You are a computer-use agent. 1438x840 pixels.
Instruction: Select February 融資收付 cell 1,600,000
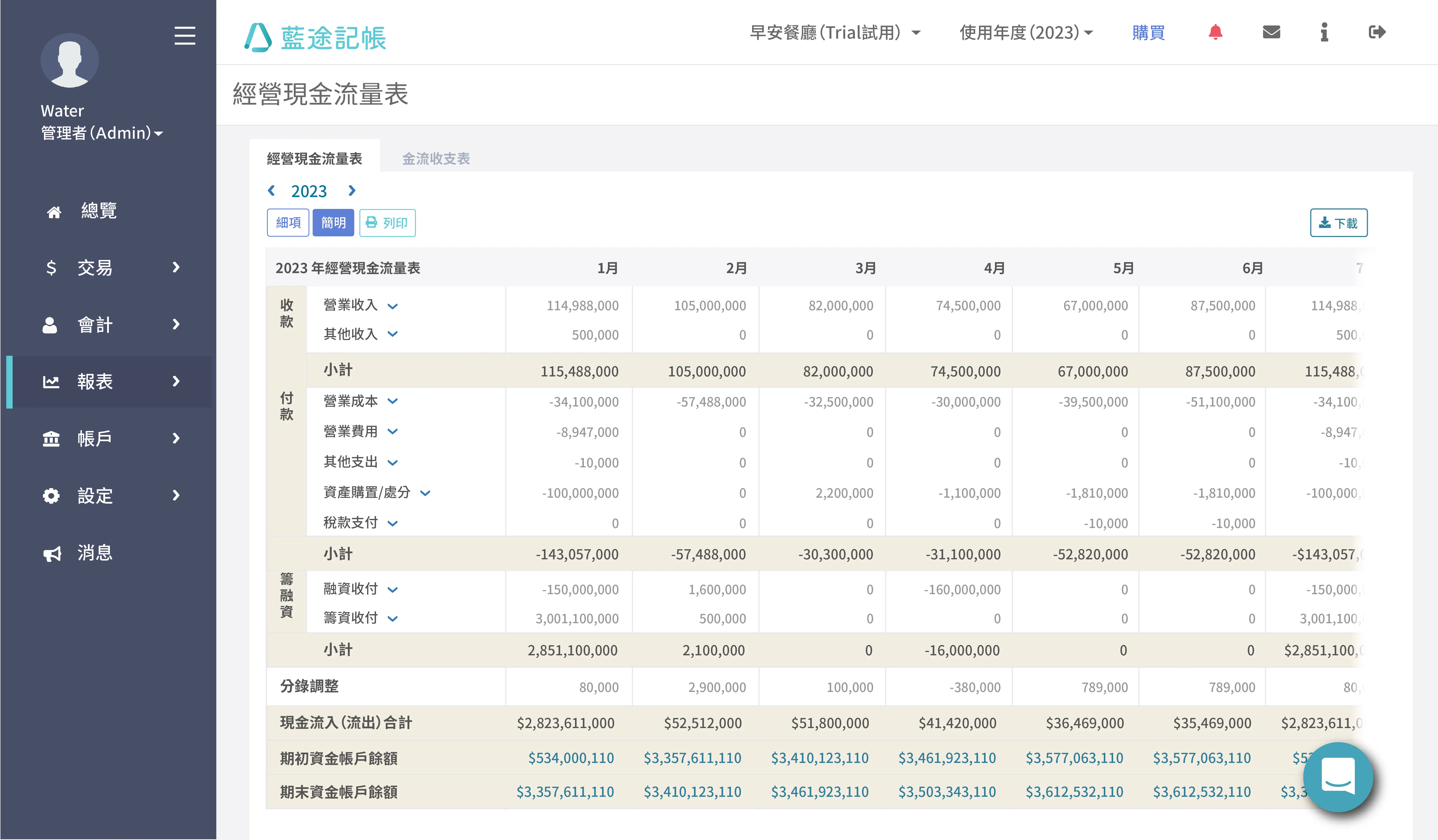[717, 589]
